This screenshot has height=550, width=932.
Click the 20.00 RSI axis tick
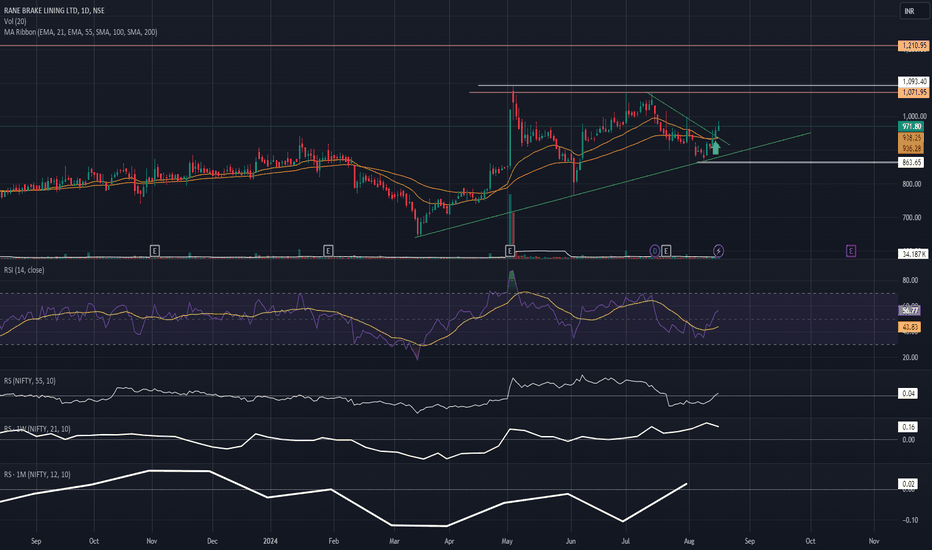(x=909, y=357)
